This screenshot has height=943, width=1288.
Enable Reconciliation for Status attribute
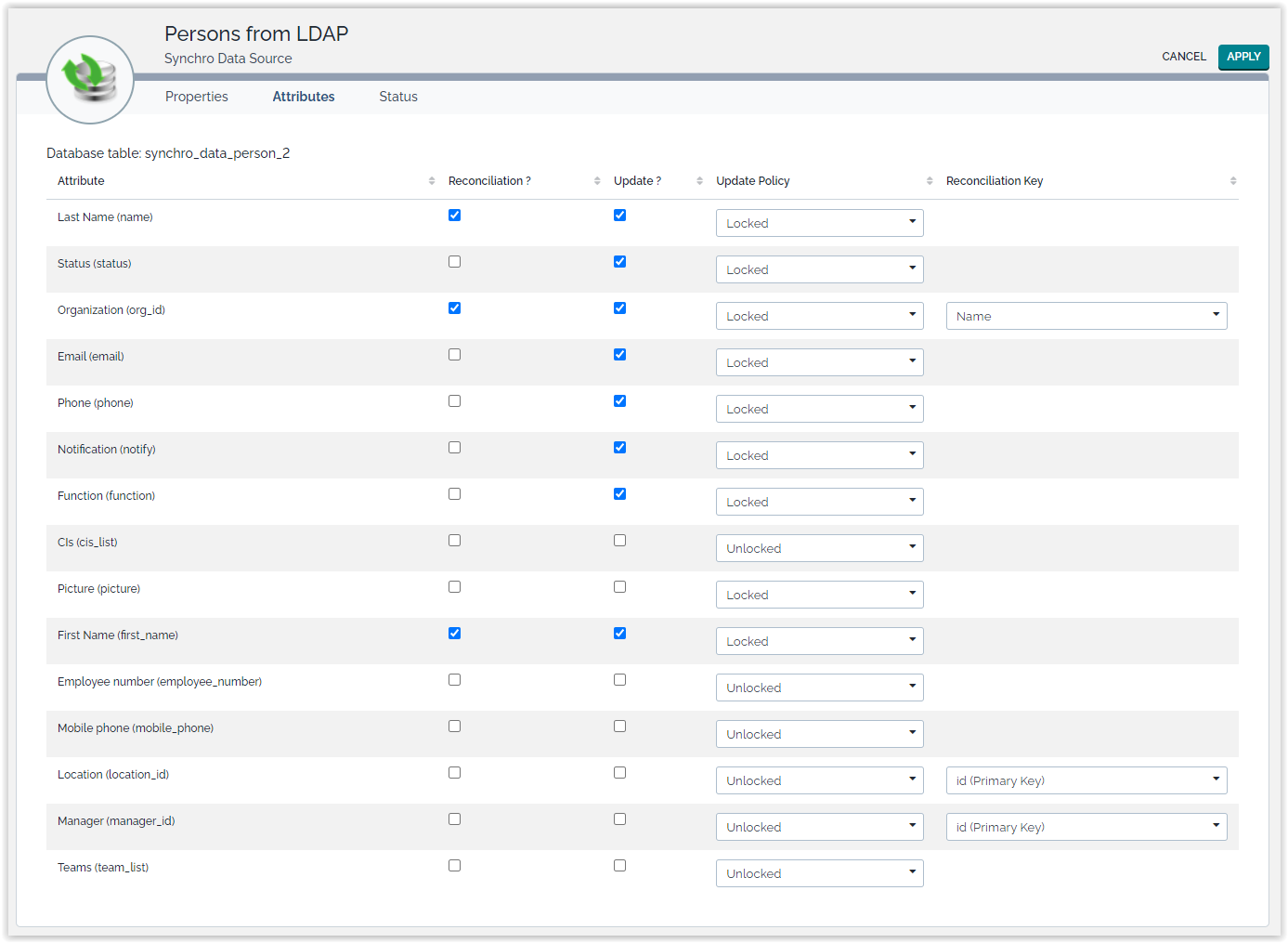(454, 262)
